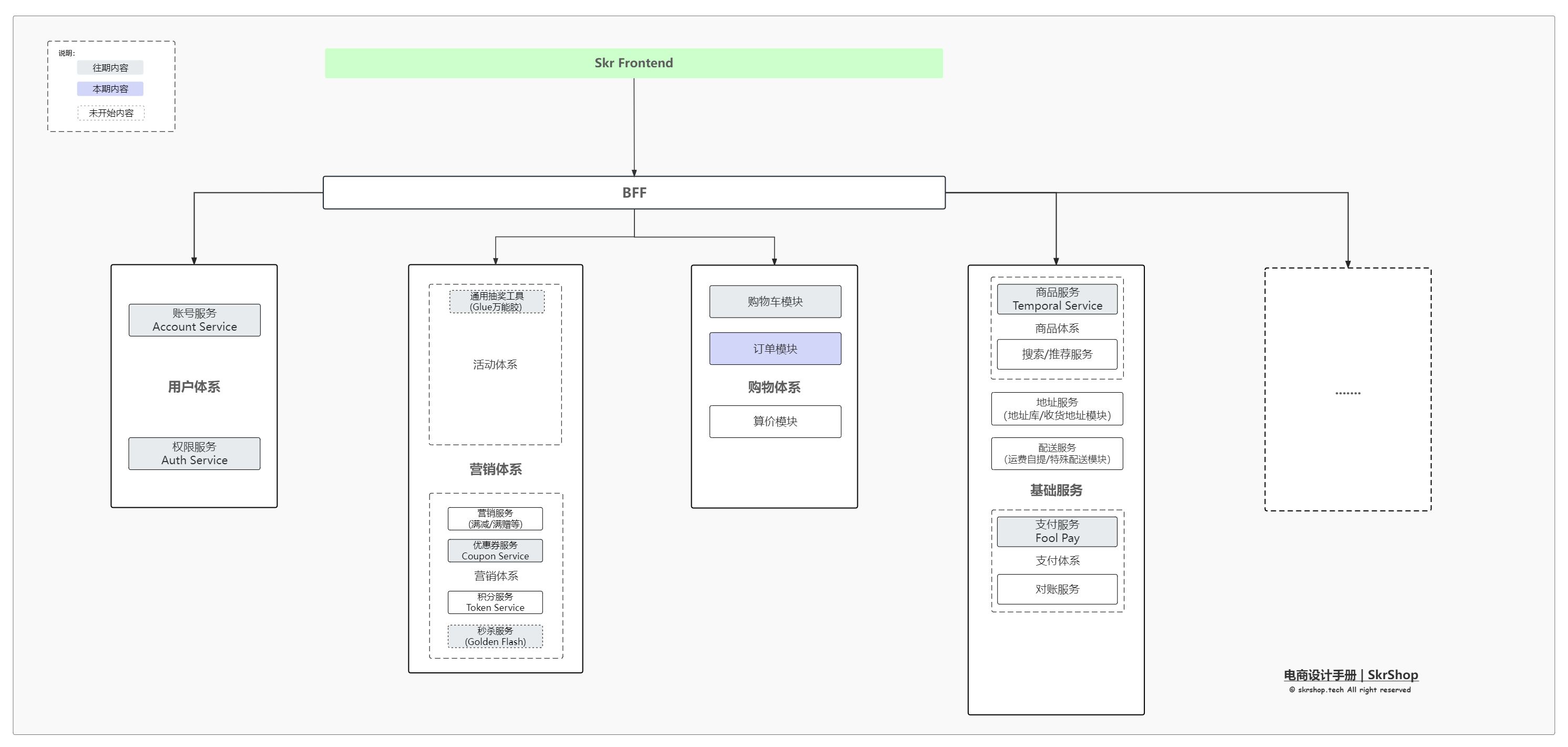Select the 地址服务 box

(1057, 408)
